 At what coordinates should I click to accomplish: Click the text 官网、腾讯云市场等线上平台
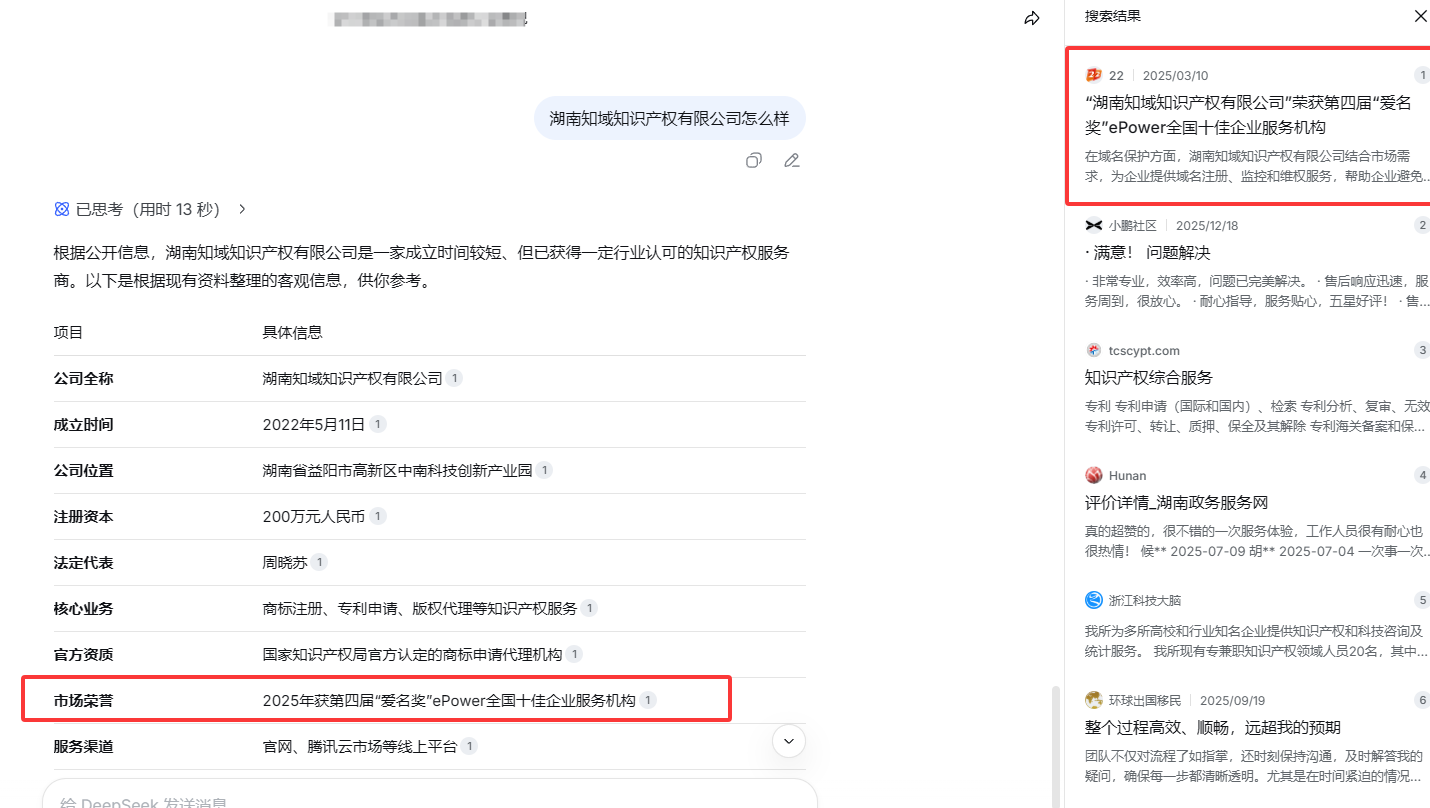360,746
